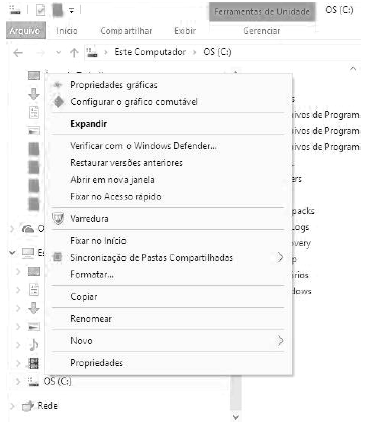Select Configurar o gráfico comutável
The height and width of the screenshot is (427, 382).
coord(169,102)
